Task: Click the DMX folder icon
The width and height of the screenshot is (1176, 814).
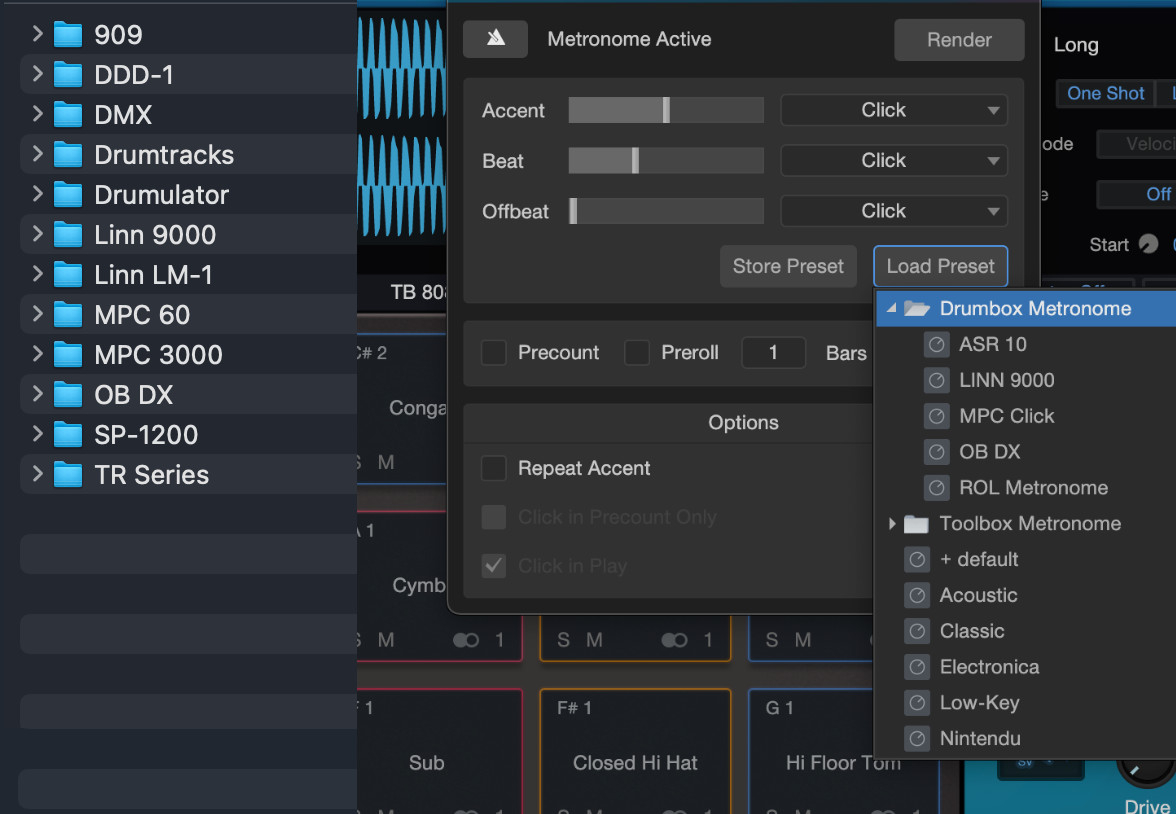Action: click(68, 115)
